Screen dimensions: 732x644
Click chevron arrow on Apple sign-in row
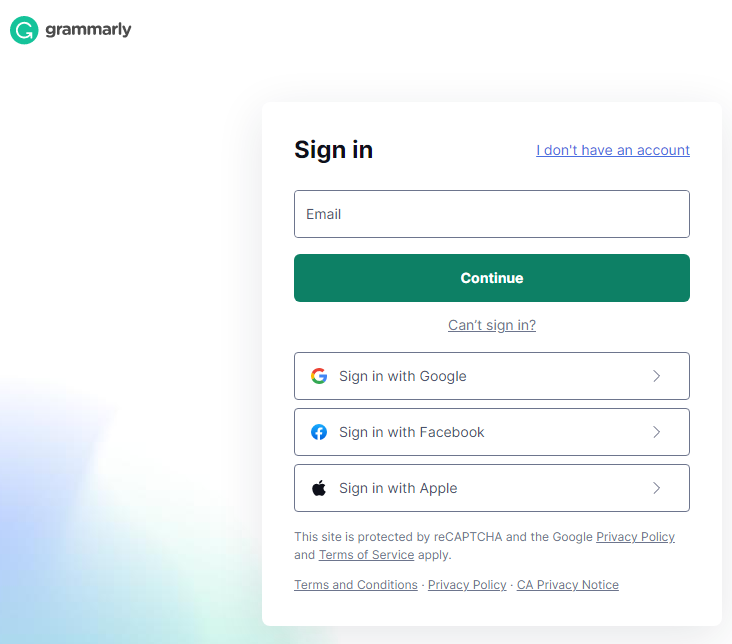(656, 488)
